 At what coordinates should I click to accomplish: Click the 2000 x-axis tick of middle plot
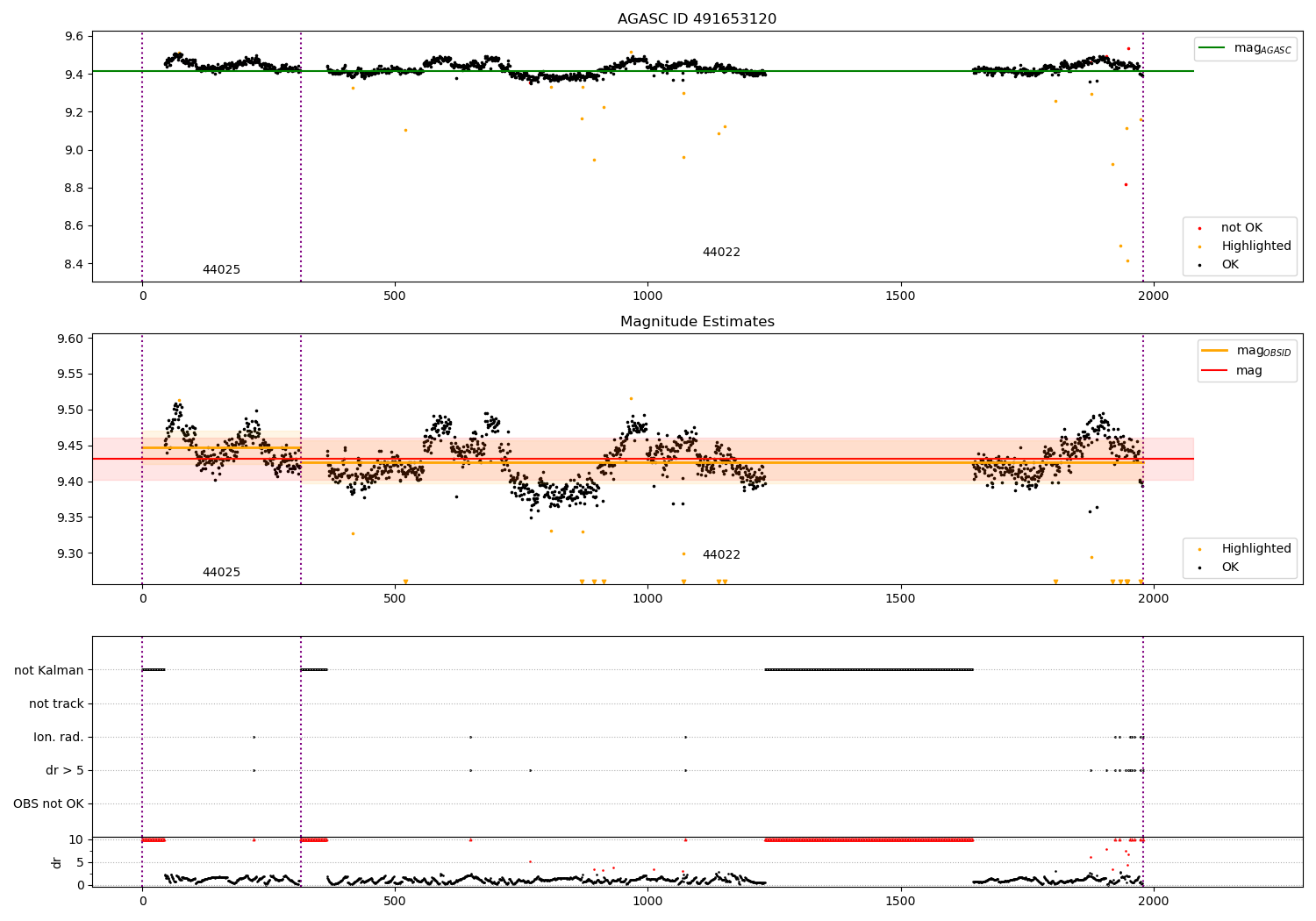tap(1153, 599)
